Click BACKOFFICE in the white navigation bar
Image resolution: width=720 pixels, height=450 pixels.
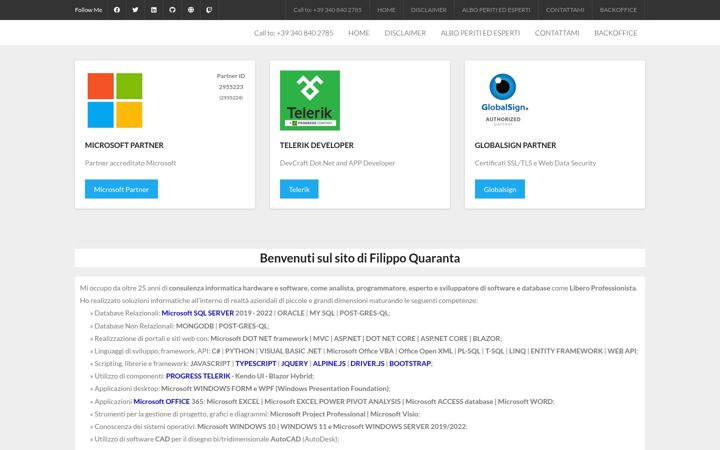coord(616,33)
